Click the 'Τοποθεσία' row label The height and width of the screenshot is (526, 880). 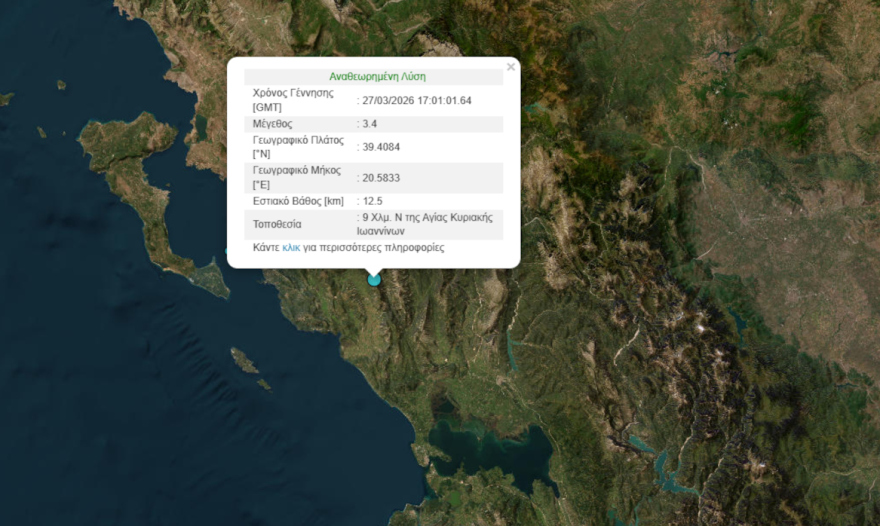(x=277, y=224)
